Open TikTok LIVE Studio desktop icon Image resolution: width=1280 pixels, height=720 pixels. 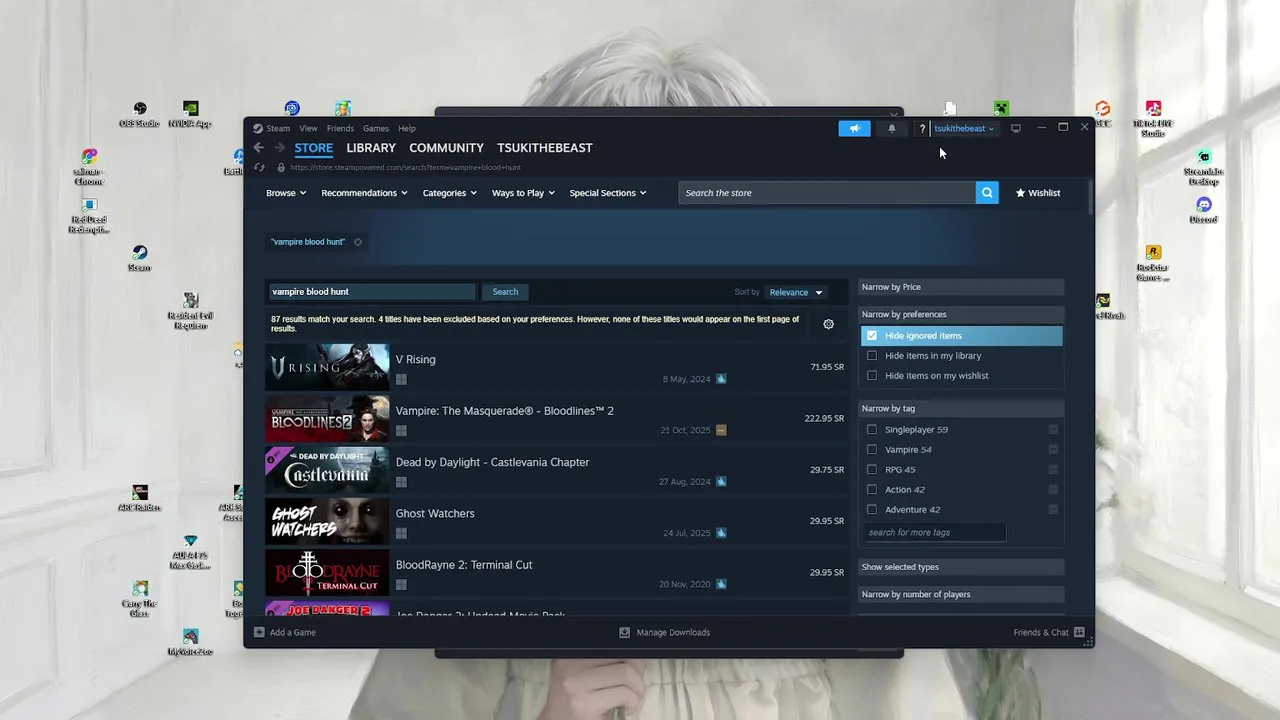(x=1153, y=118)
